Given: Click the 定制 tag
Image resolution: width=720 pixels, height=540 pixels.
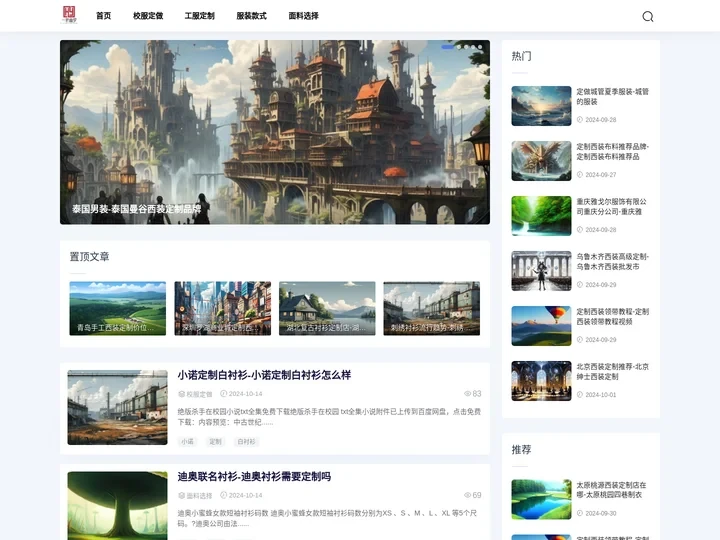Looking at the screenshot, I should pos(215,442).
